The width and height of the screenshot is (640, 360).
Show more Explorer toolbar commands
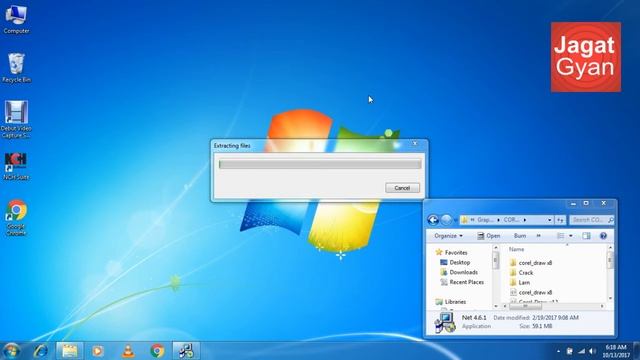coord(538,236)
